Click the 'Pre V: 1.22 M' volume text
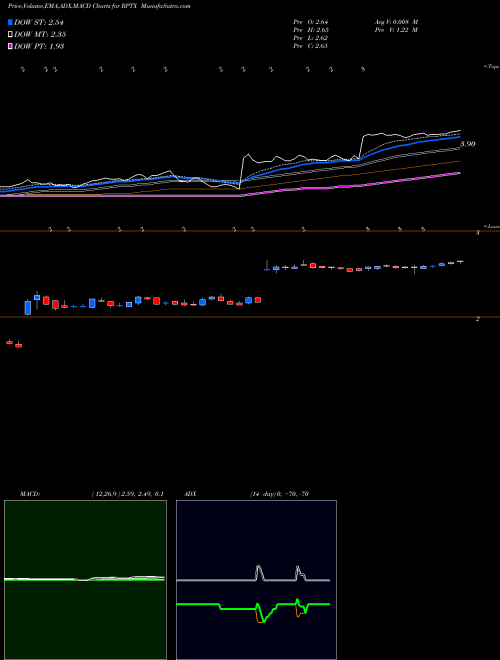The height and width of the screenshot is (660, 500). (396, 30)
